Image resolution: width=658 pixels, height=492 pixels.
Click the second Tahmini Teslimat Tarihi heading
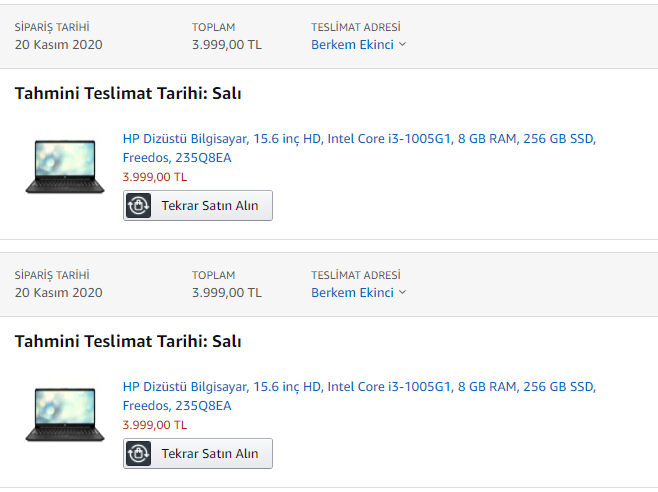tap(128, 341)
